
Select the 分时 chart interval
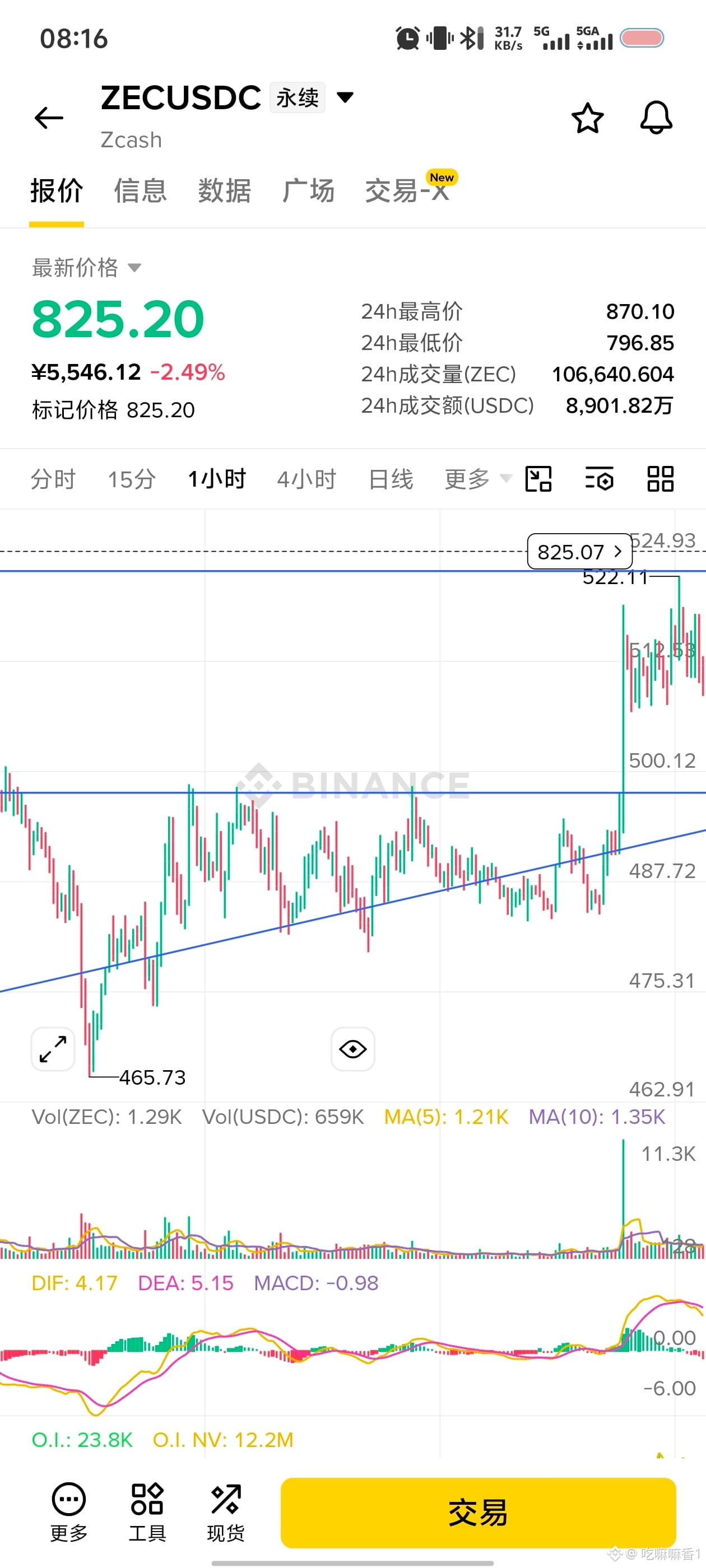(x=53, y=479)
